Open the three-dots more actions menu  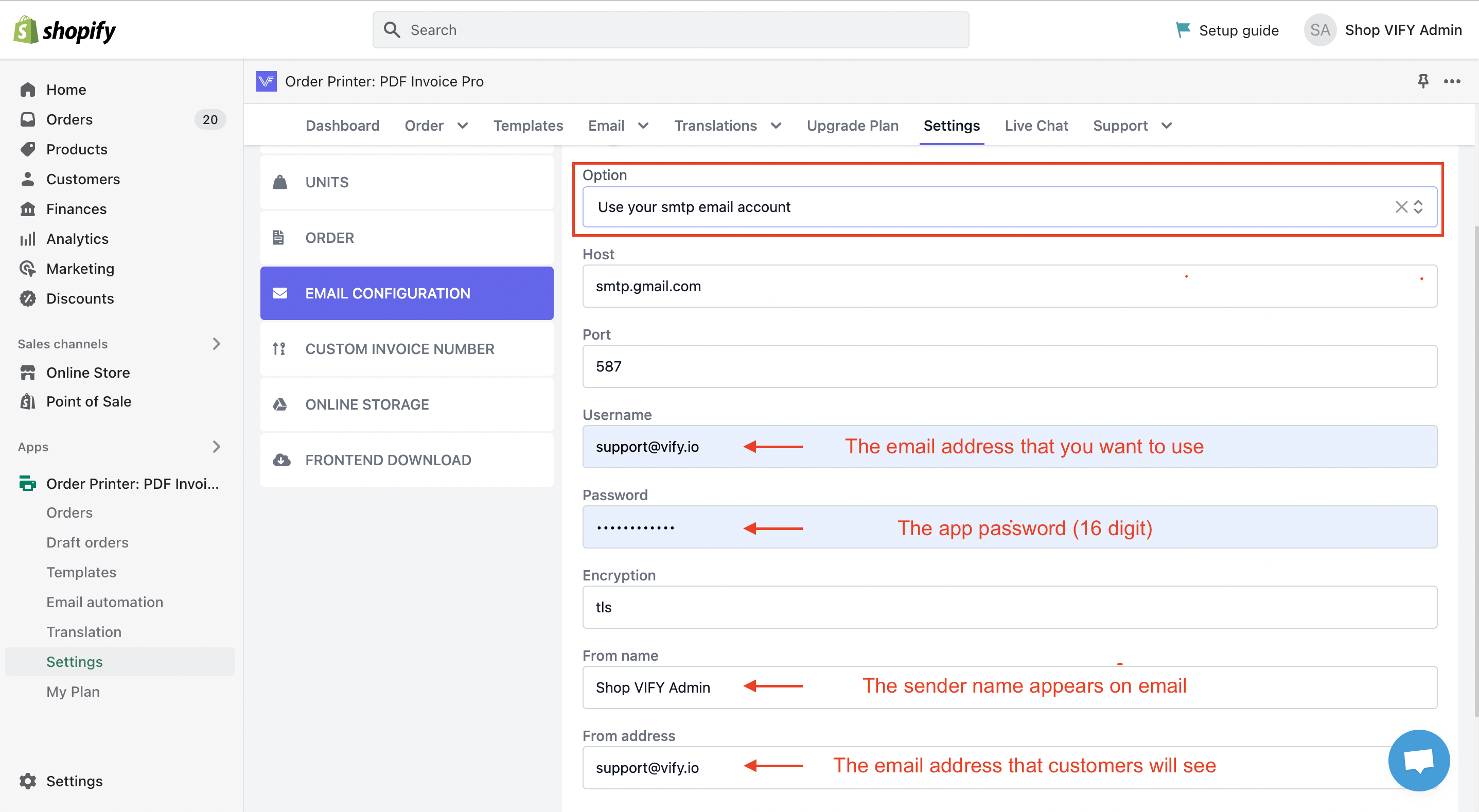[x=1451, y=81]
